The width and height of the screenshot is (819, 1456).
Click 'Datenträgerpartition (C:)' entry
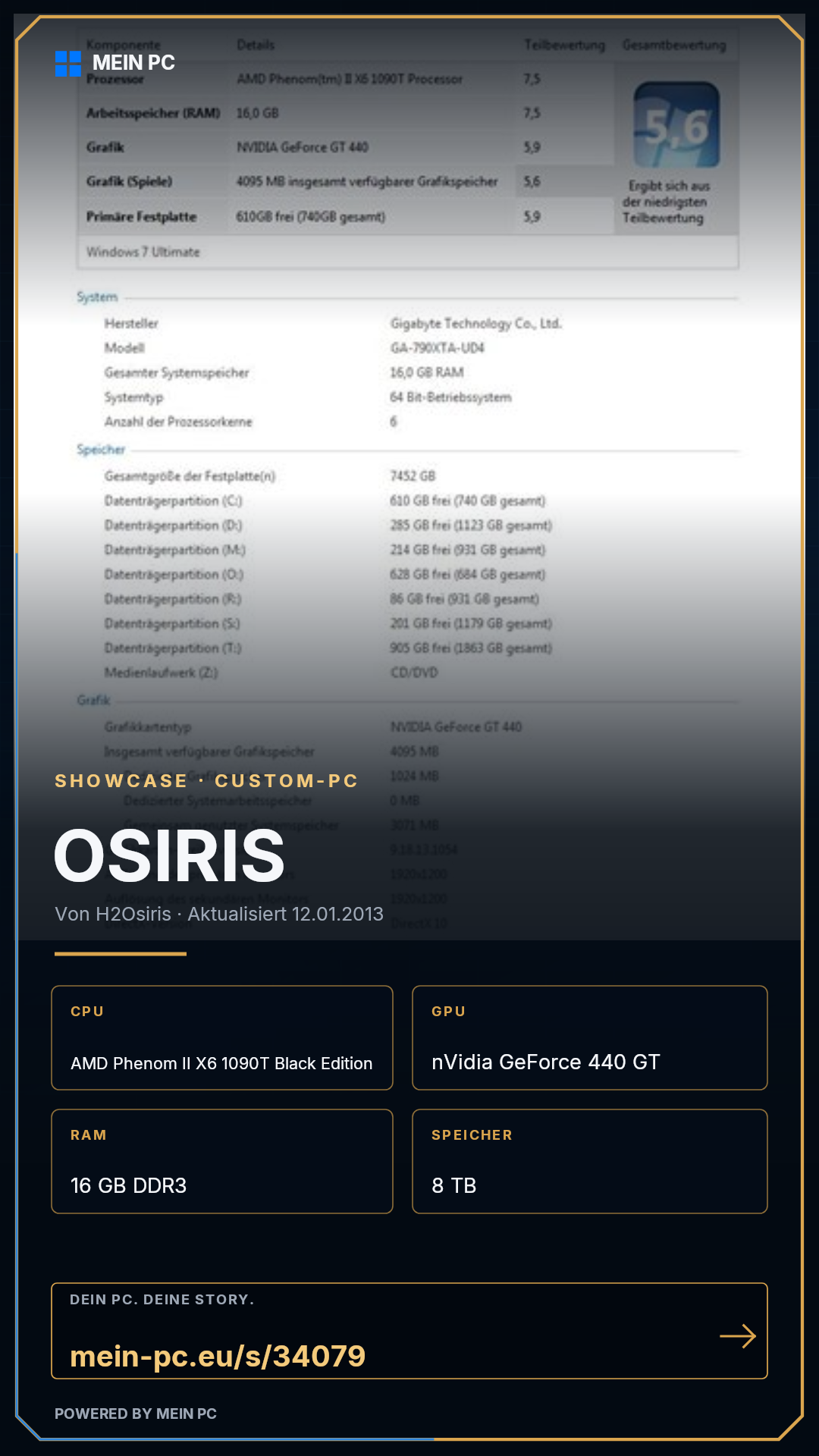point(174,501)
